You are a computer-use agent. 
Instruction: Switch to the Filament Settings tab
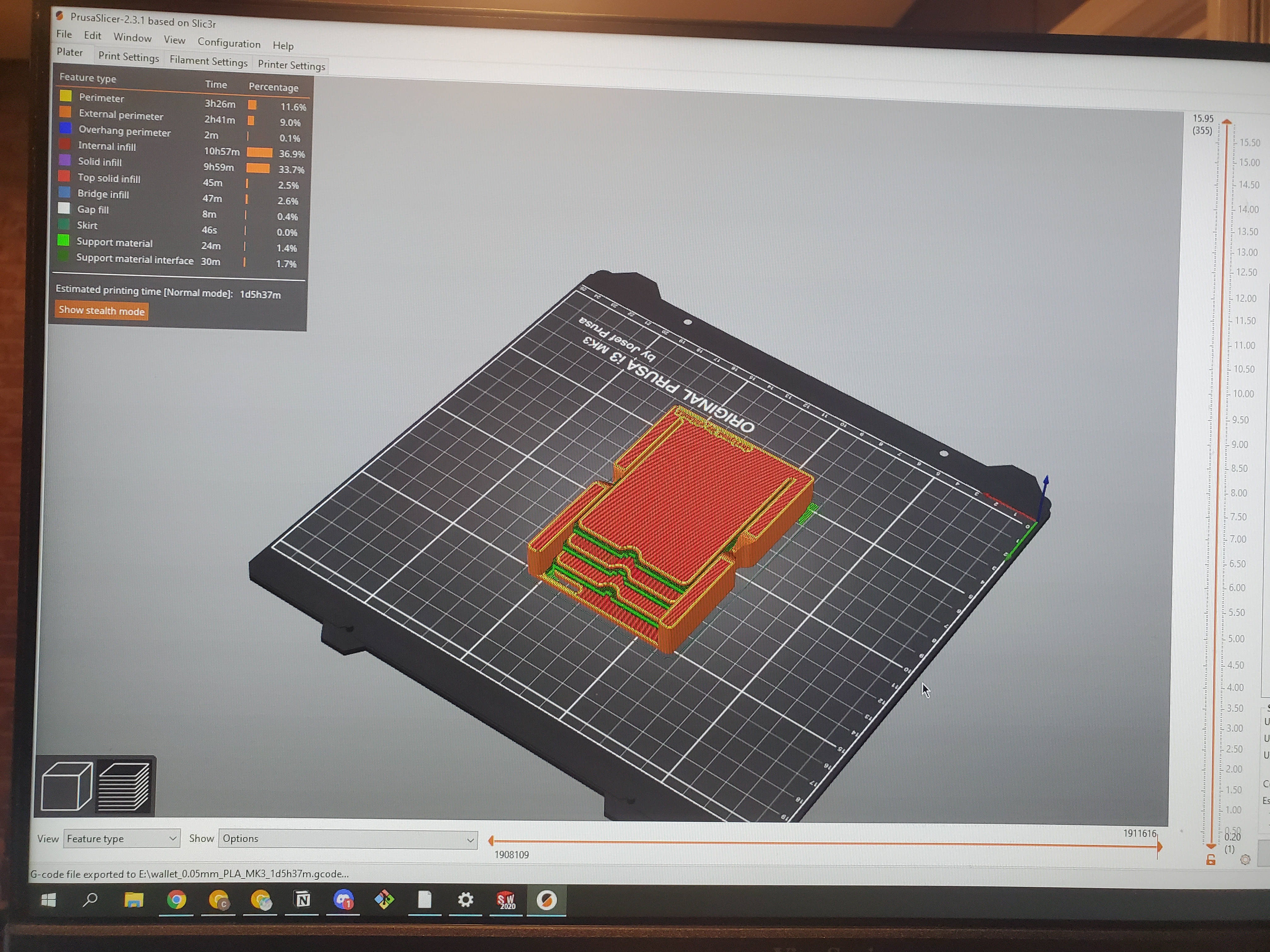pos(209,61)
